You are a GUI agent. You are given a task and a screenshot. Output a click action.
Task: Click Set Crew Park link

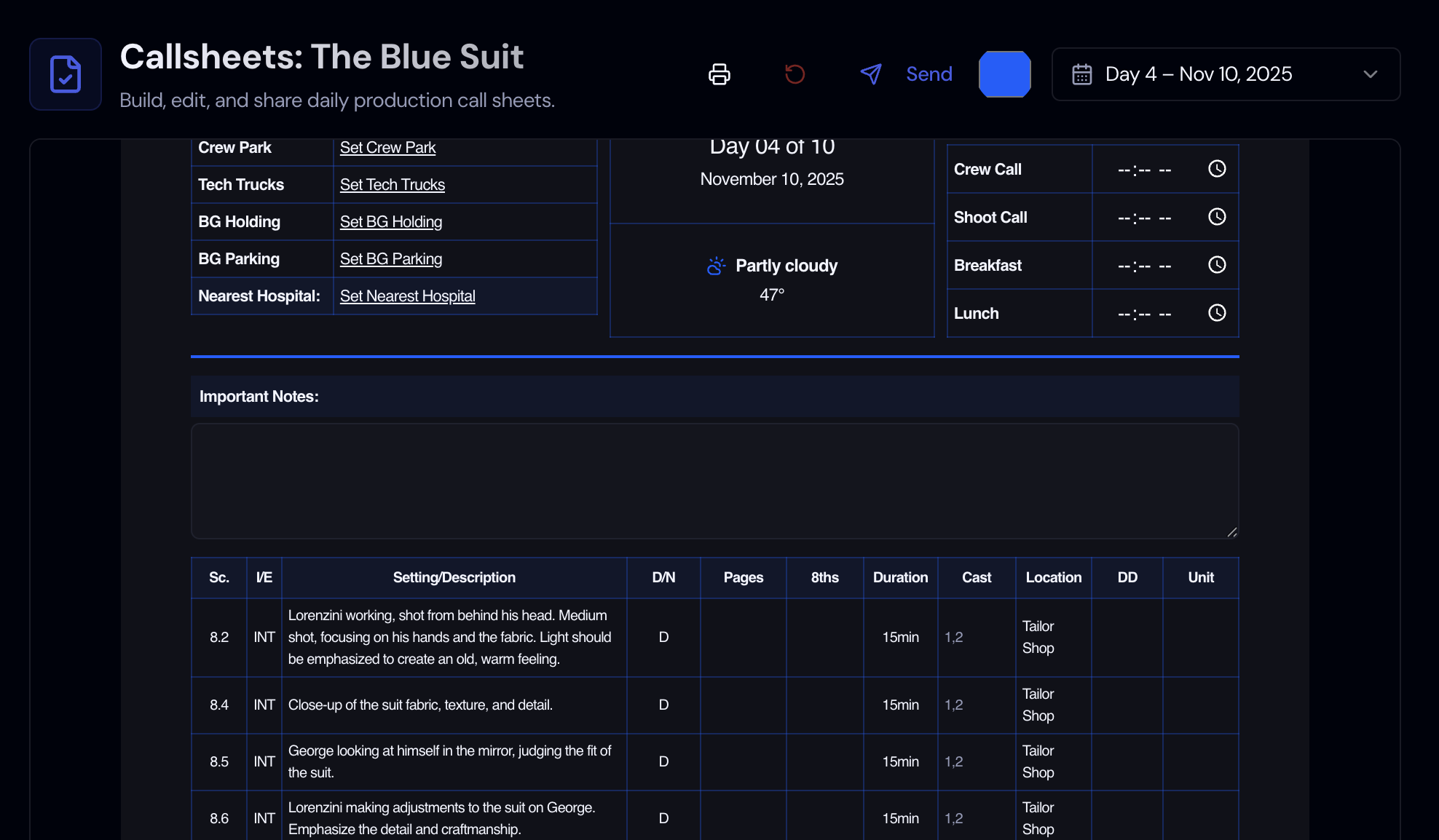click(x=387, y=148)
